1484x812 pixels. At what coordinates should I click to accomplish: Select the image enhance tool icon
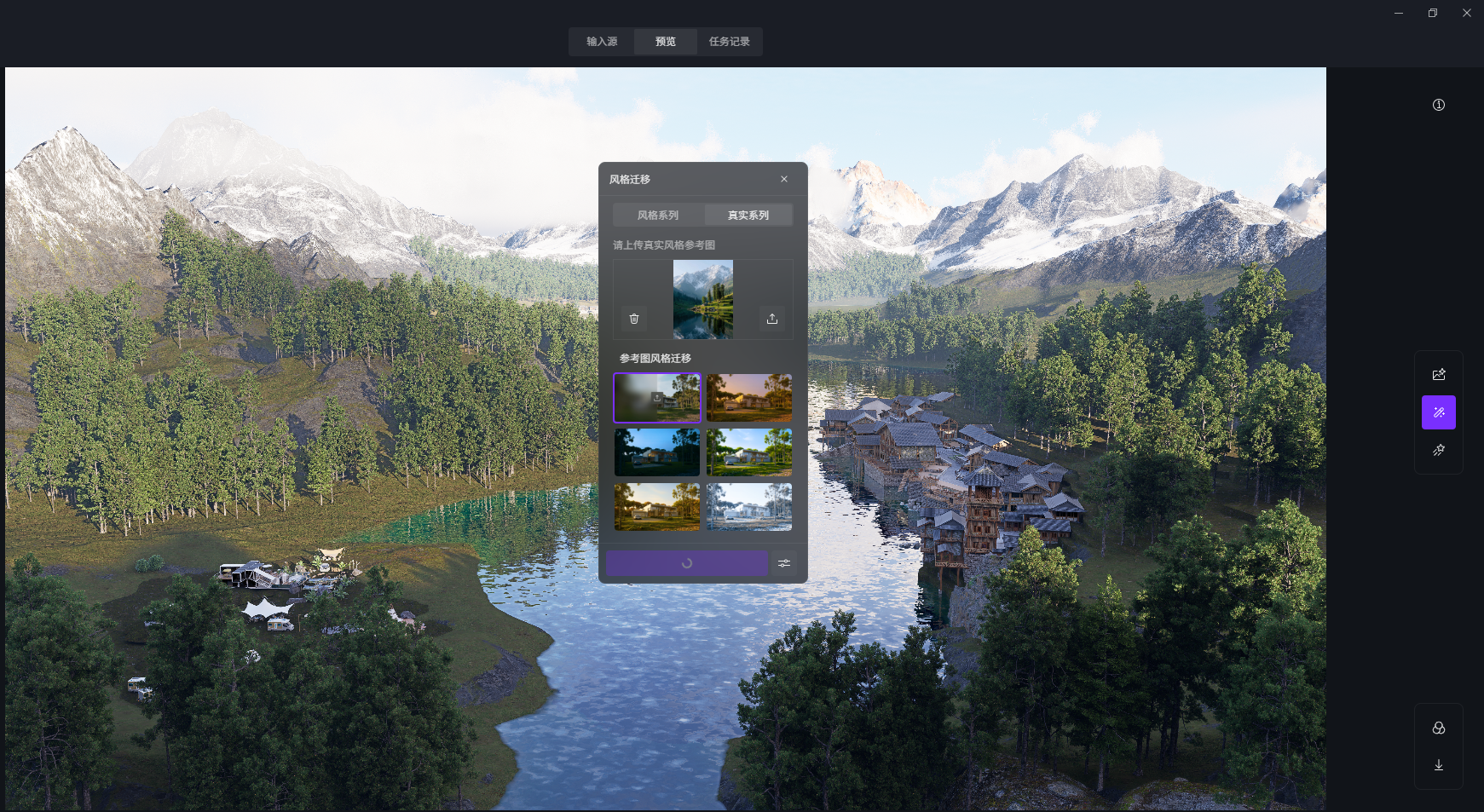pos(1439,375)
